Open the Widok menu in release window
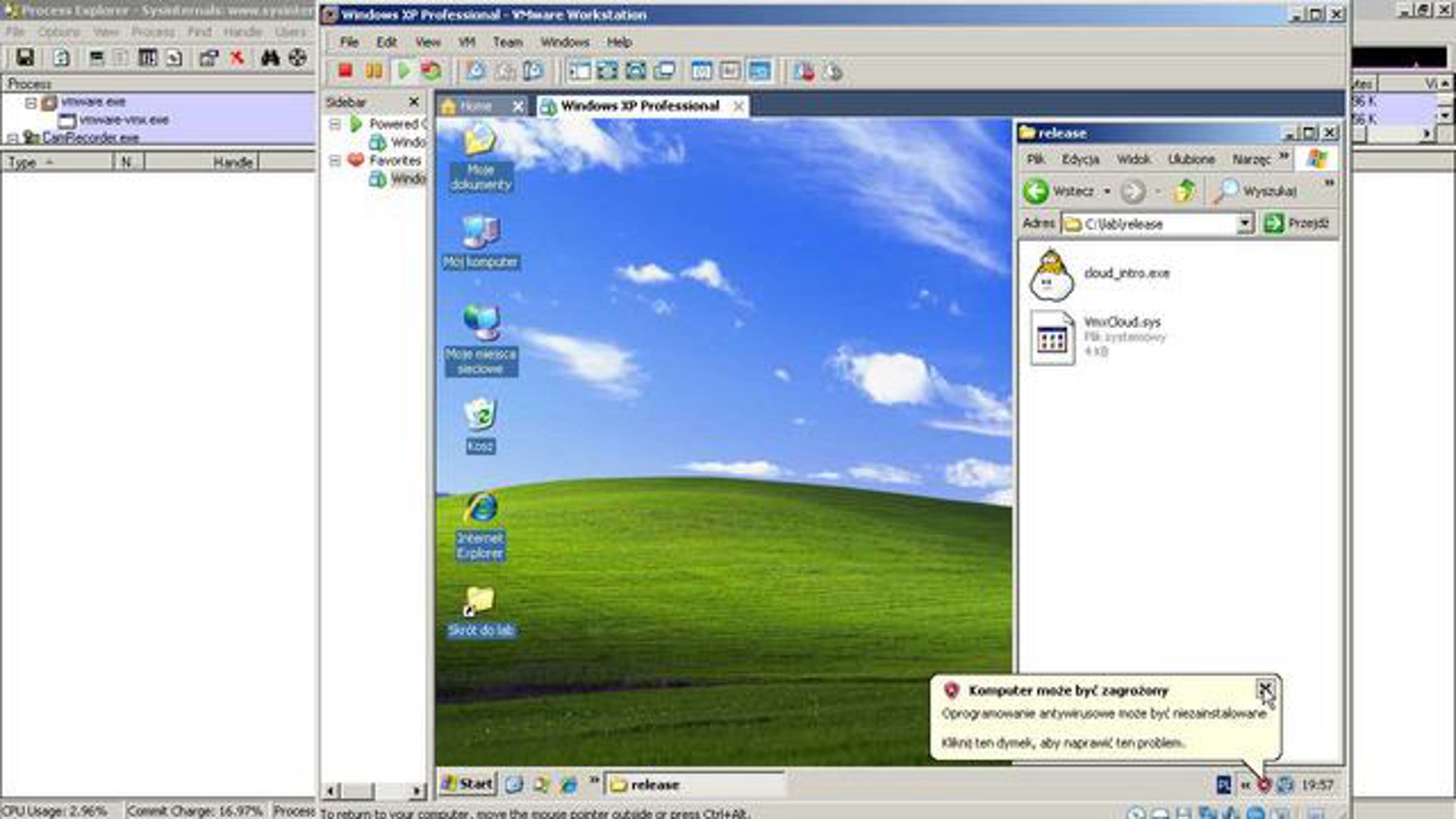This screenshot has height=819, width=1456. pos(1133,159)
